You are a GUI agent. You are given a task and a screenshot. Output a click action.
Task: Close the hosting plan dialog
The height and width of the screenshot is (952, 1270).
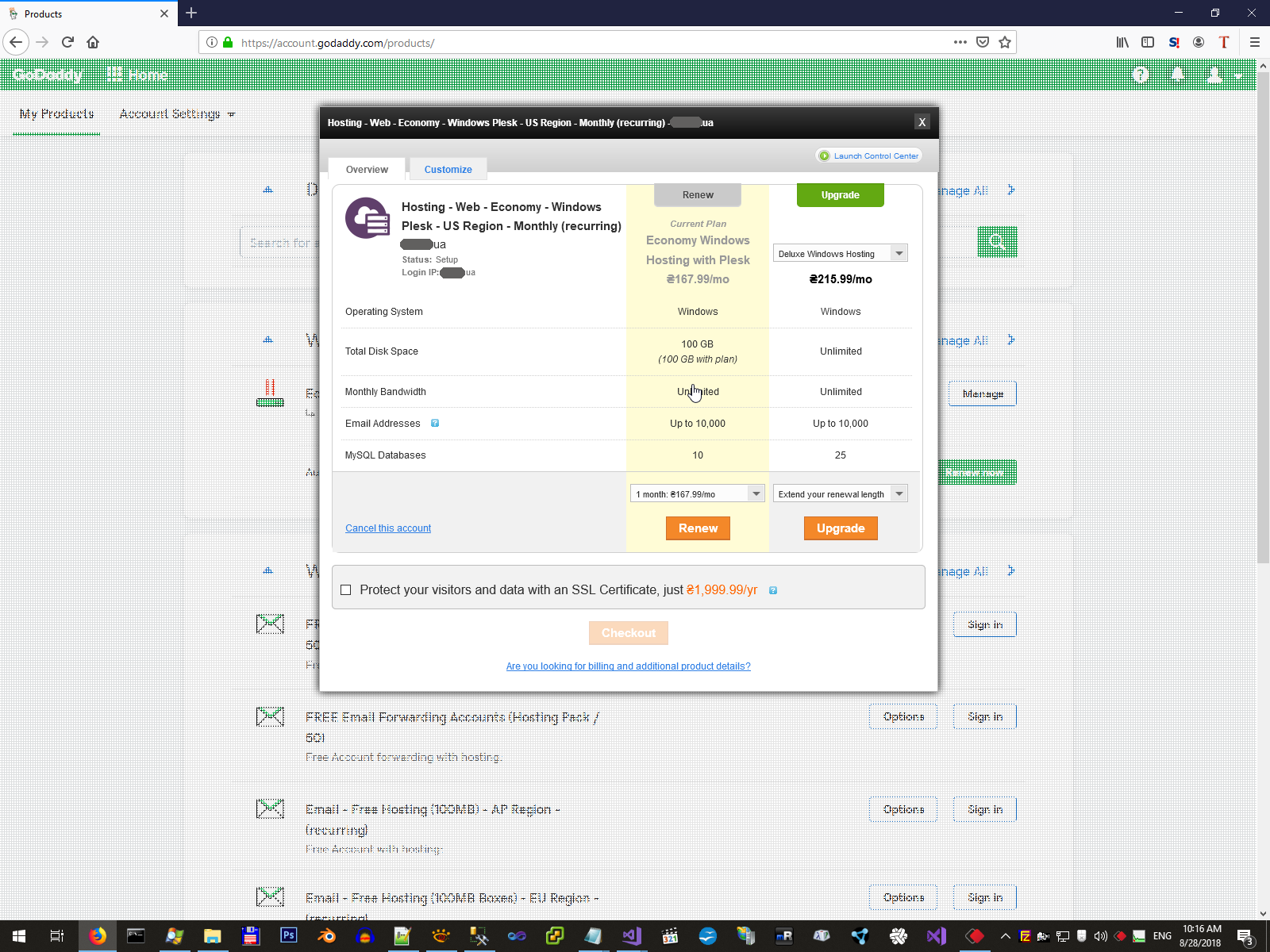pyautogui.click(x=922, y=122)
